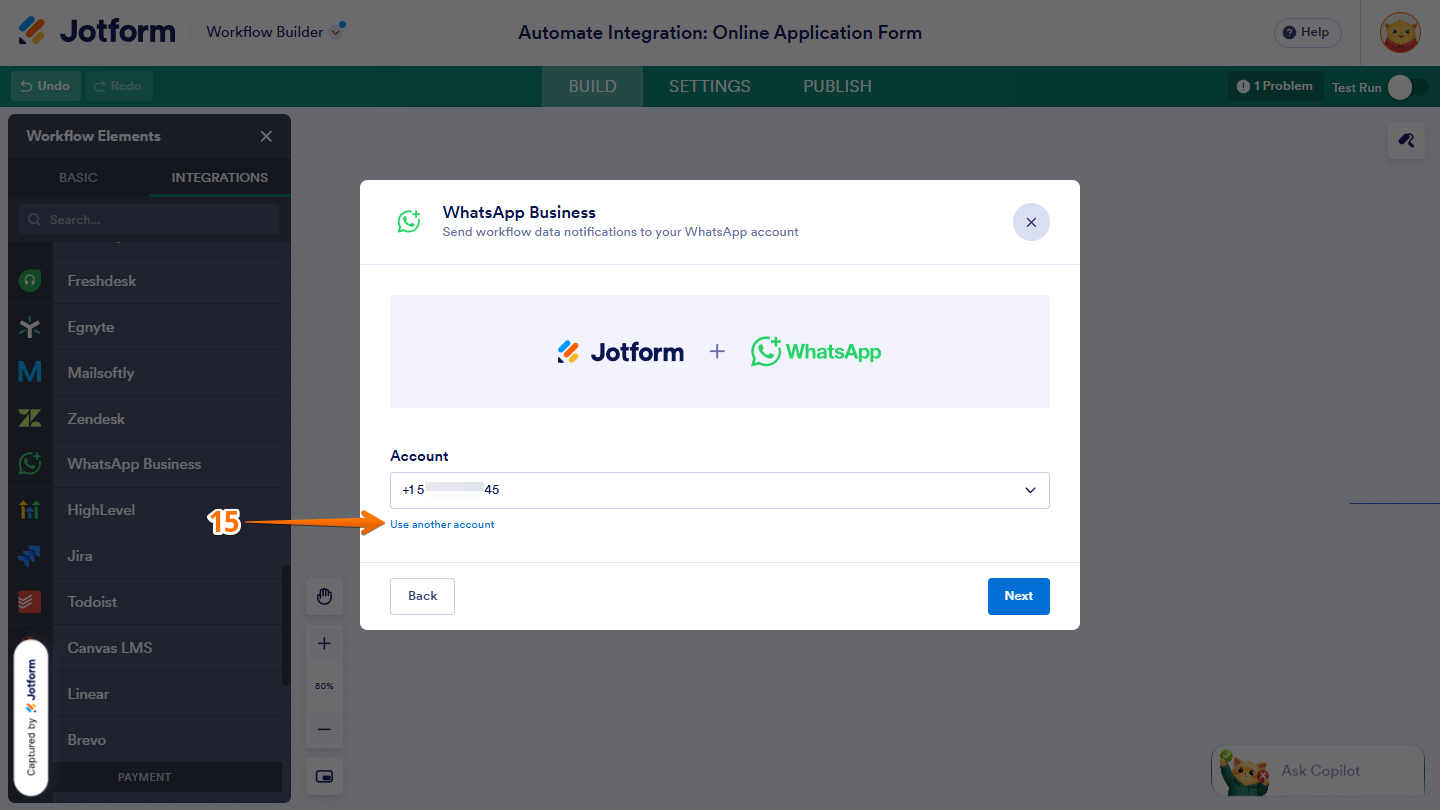Click the Use another account link

(442, 524)
